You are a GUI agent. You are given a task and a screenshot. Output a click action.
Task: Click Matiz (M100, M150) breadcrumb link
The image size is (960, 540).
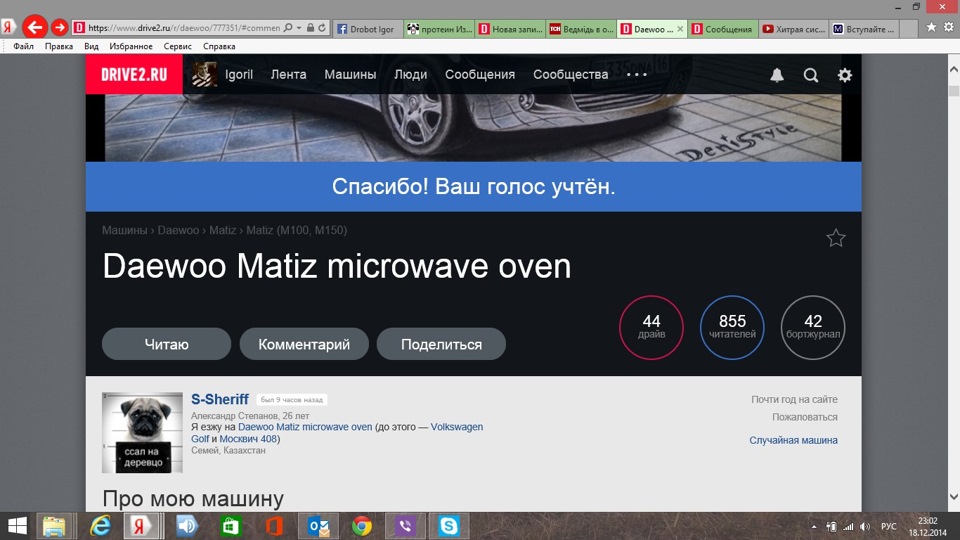coord(296,230)
